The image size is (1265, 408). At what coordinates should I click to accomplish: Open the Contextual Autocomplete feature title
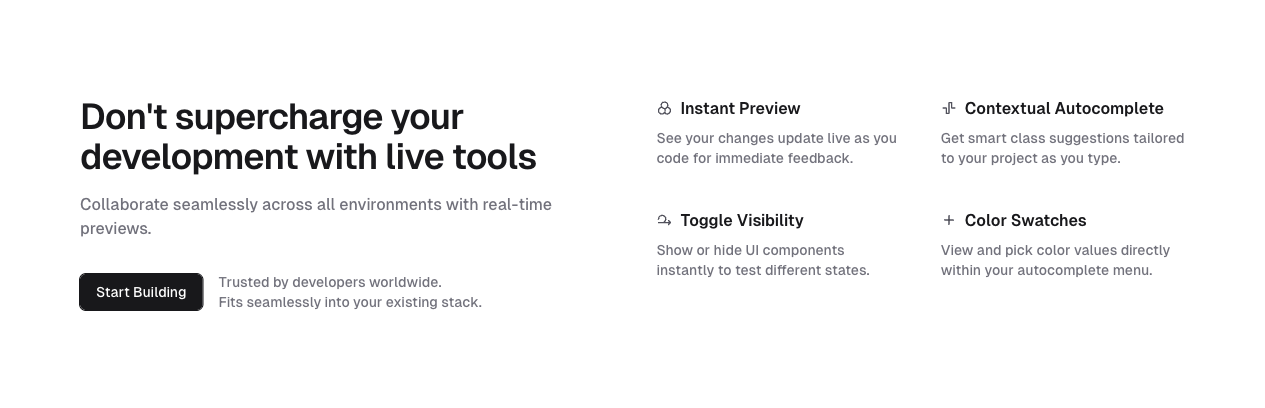click(x=1064, y=108)
